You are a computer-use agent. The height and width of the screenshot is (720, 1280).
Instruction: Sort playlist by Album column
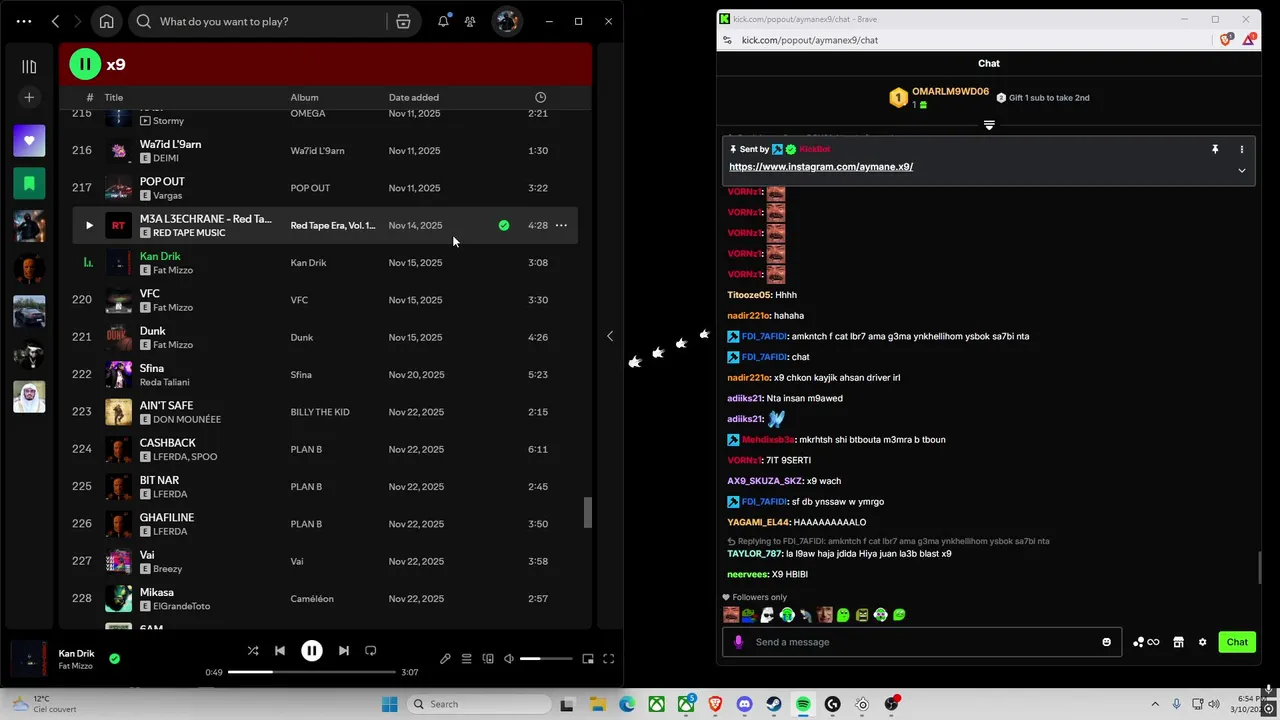(305, 97)
